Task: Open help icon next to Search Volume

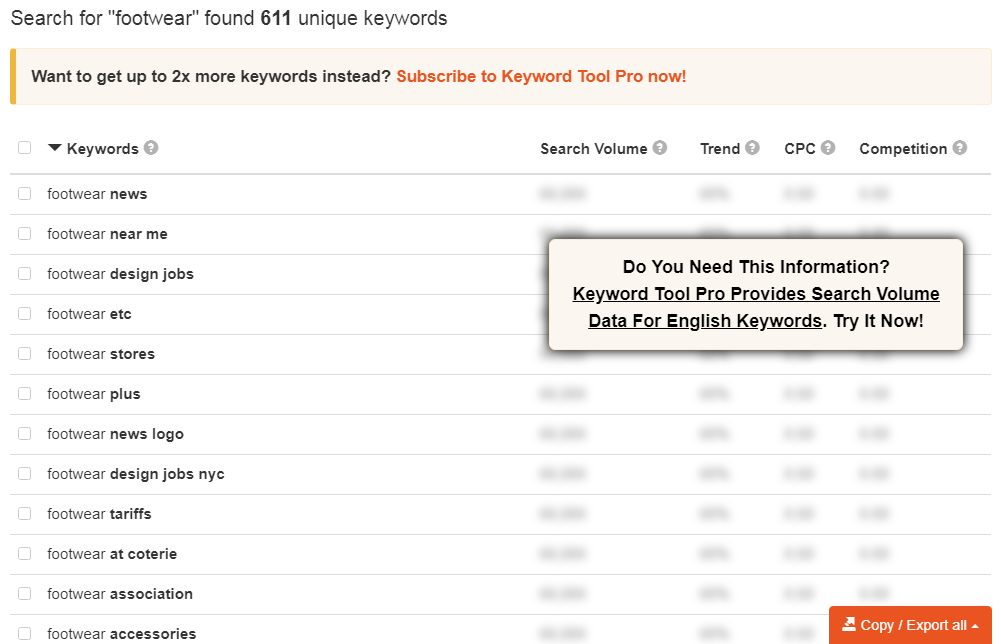Action: click(x=660, y=148)
